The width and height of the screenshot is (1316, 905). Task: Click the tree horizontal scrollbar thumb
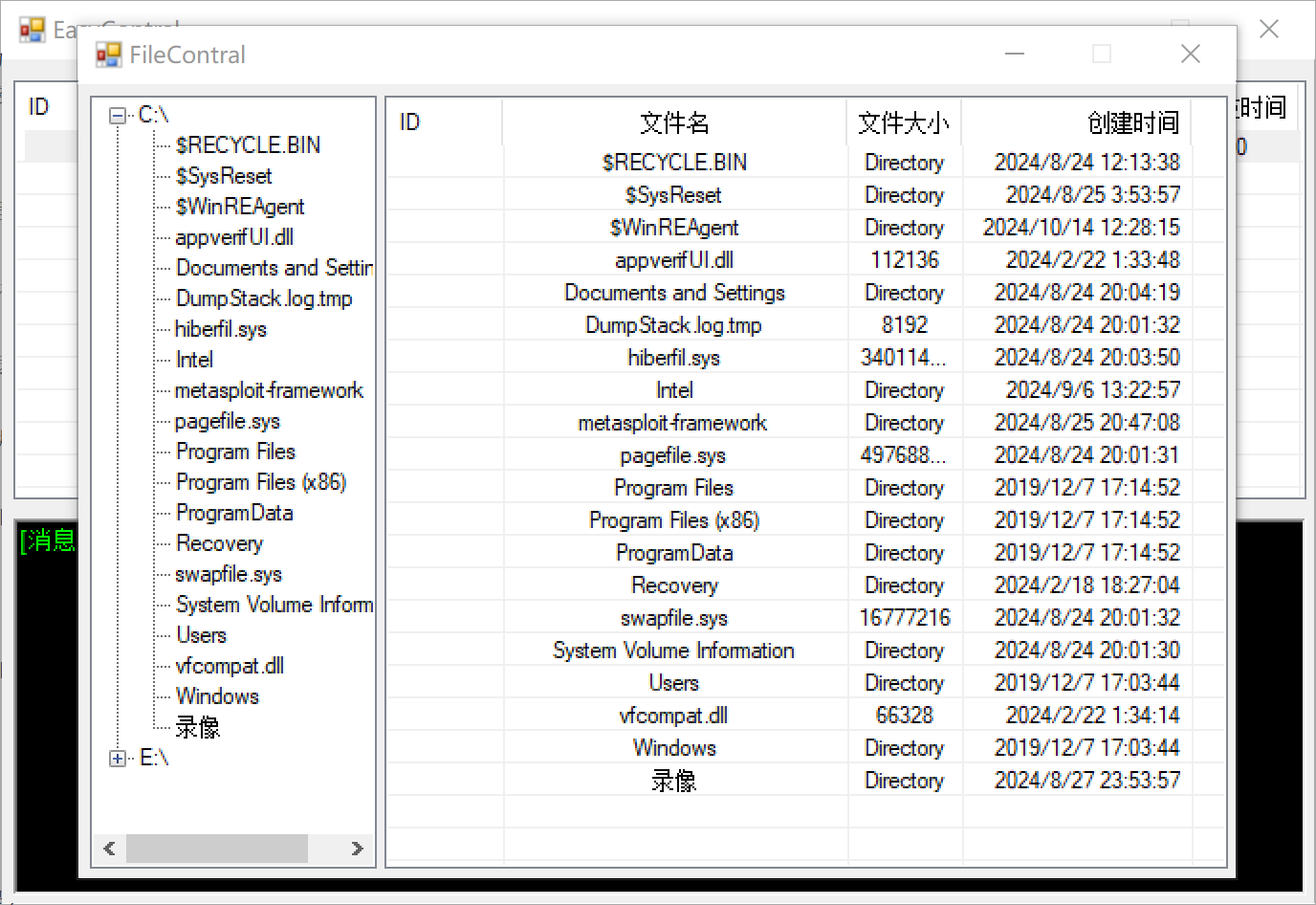pyautogui.click(x=217, y=849)
